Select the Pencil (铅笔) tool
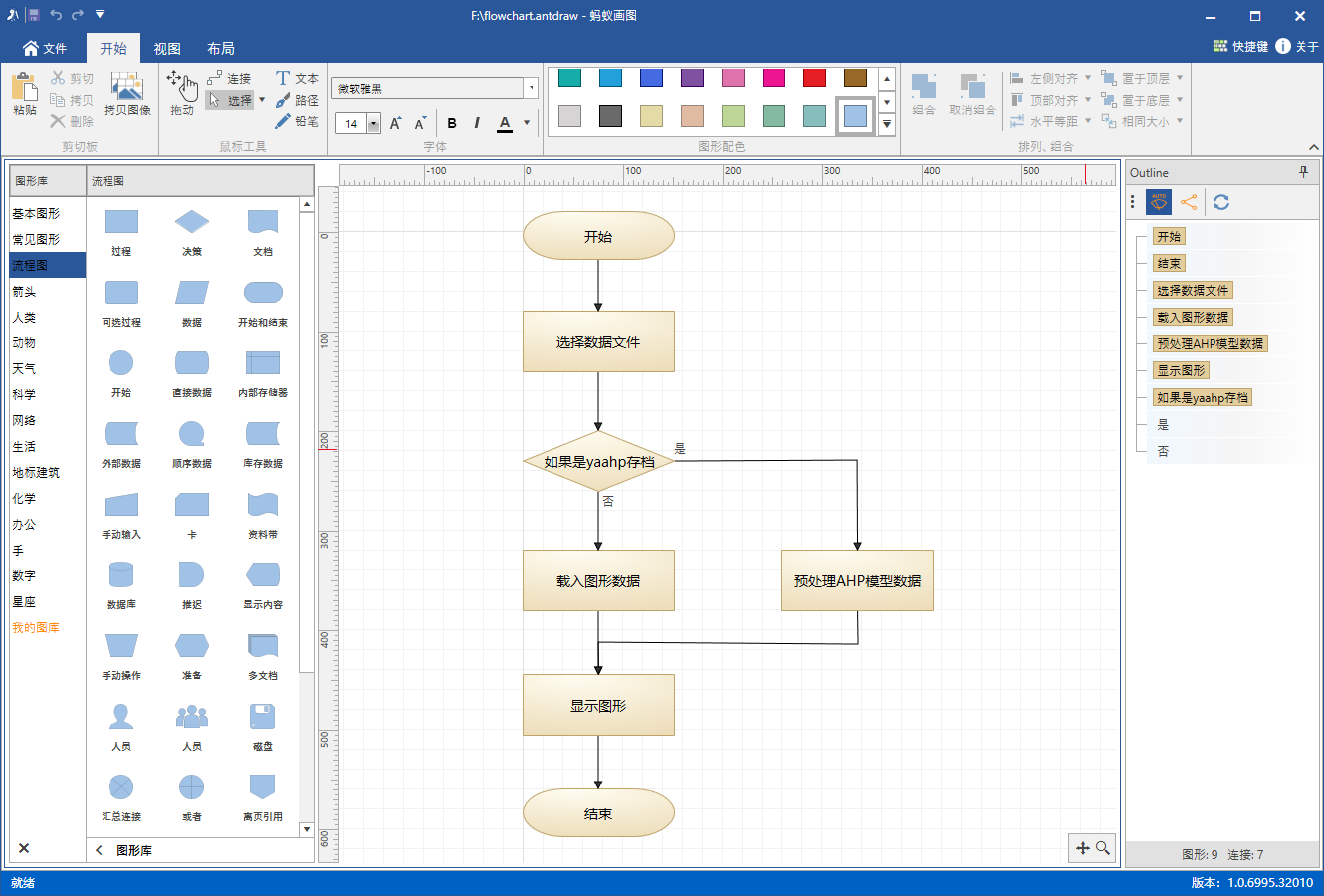 [297, 121]
